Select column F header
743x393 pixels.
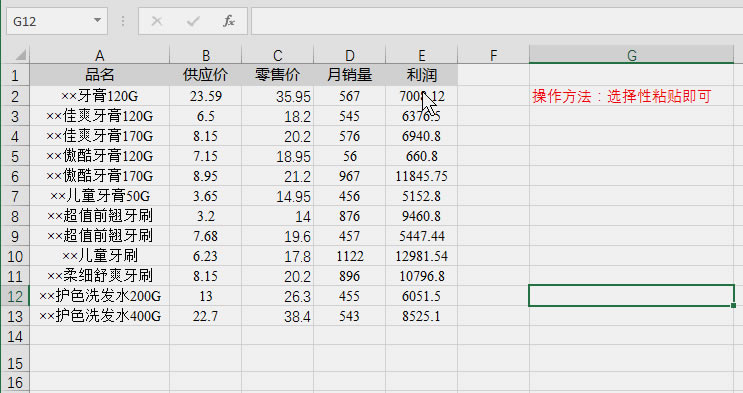(x=493, y=55)
